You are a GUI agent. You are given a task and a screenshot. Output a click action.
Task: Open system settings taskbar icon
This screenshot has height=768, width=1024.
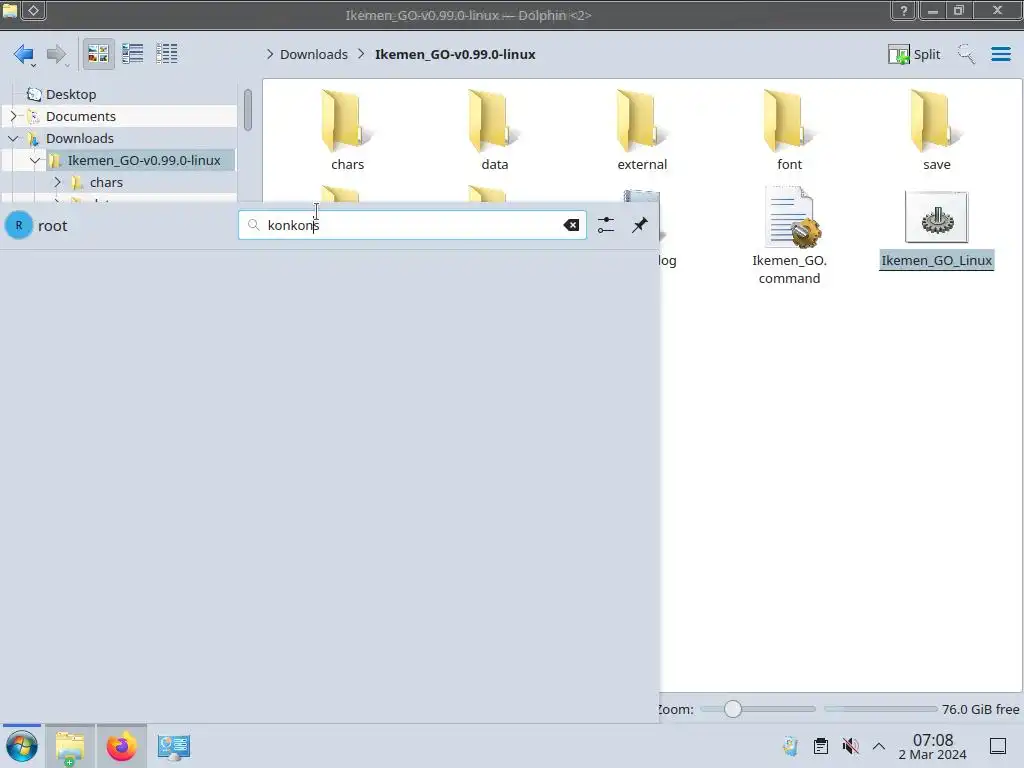(x=174, y=746)
